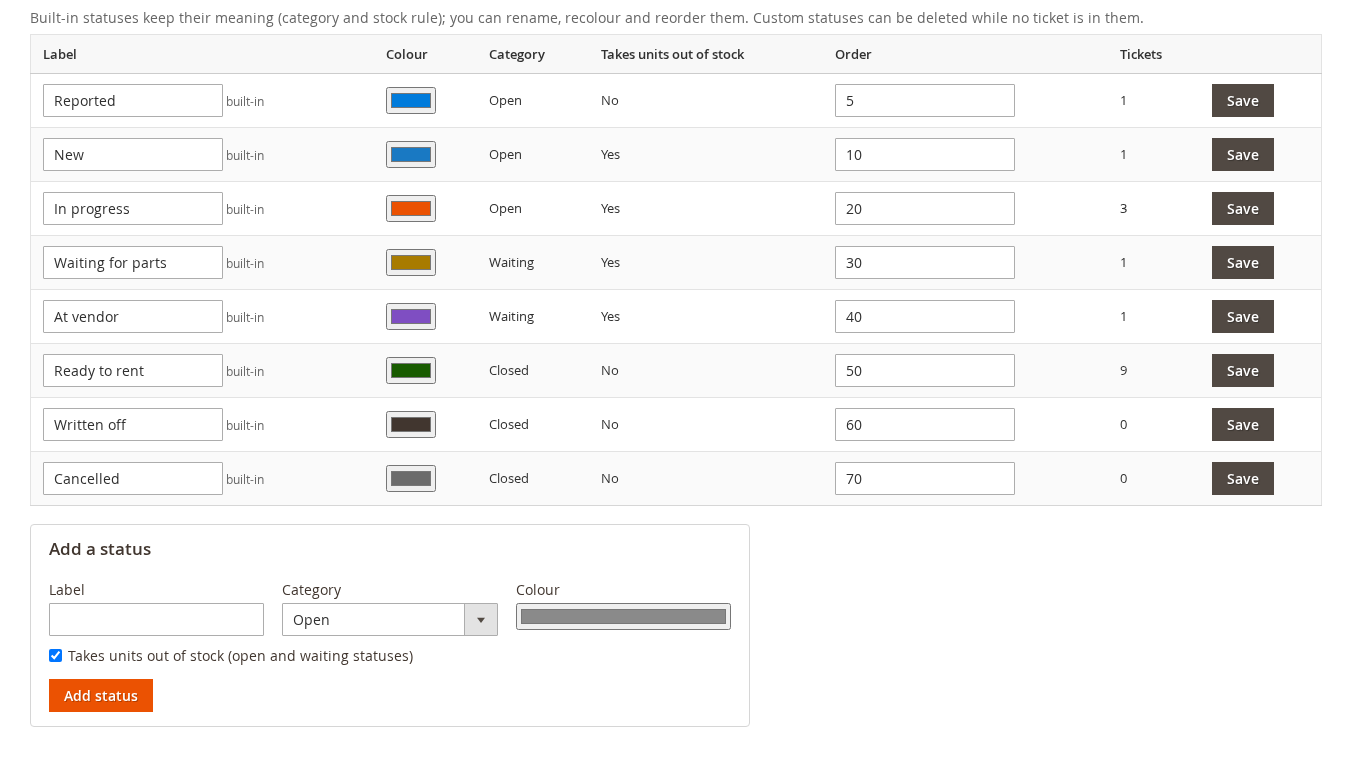
Task: Change colour of Waiting for parts status
Action: [411, 263]
